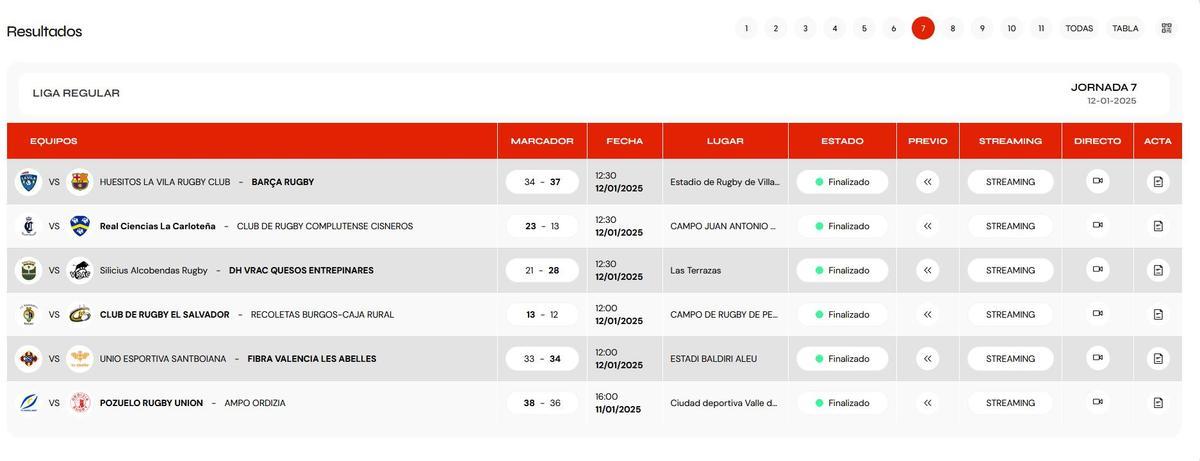1200x461 pixels.
Task: Click Finalizado status of Silicius Alcobendas match
Action: pos(842,270)
